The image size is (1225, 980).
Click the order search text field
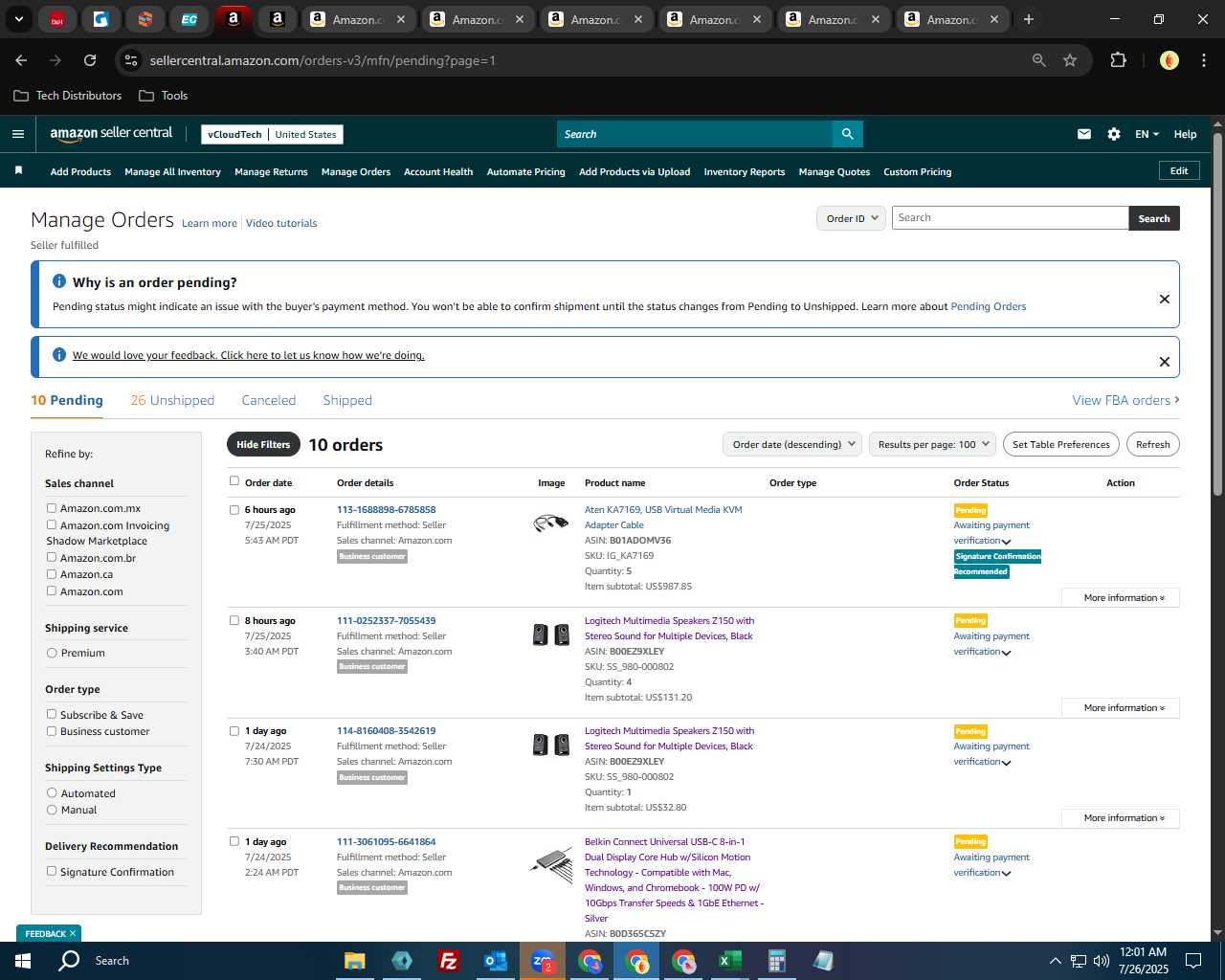point(1010,218)
